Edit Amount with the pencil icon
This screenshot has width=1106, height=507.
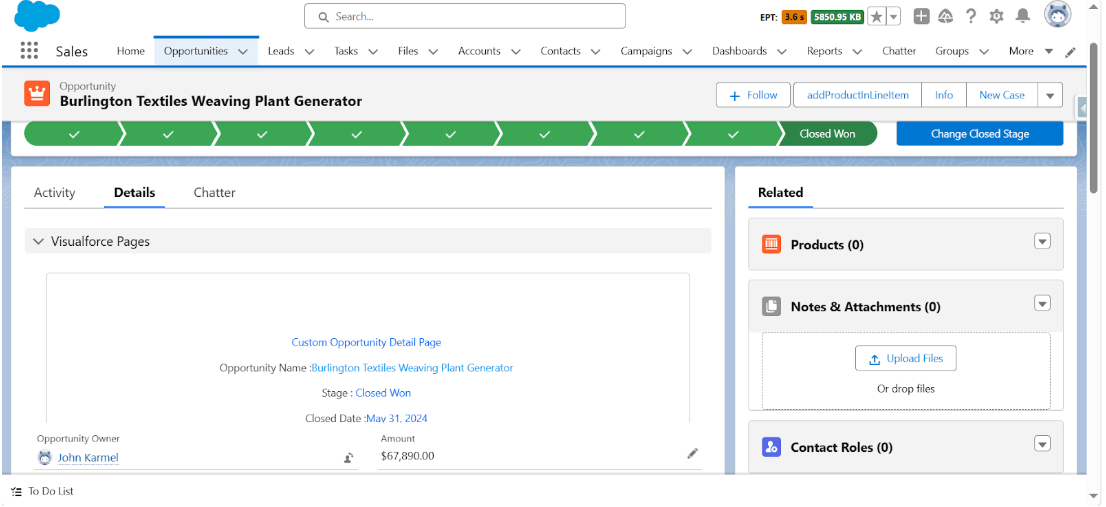pyautogui.click(x=693, y=453)
